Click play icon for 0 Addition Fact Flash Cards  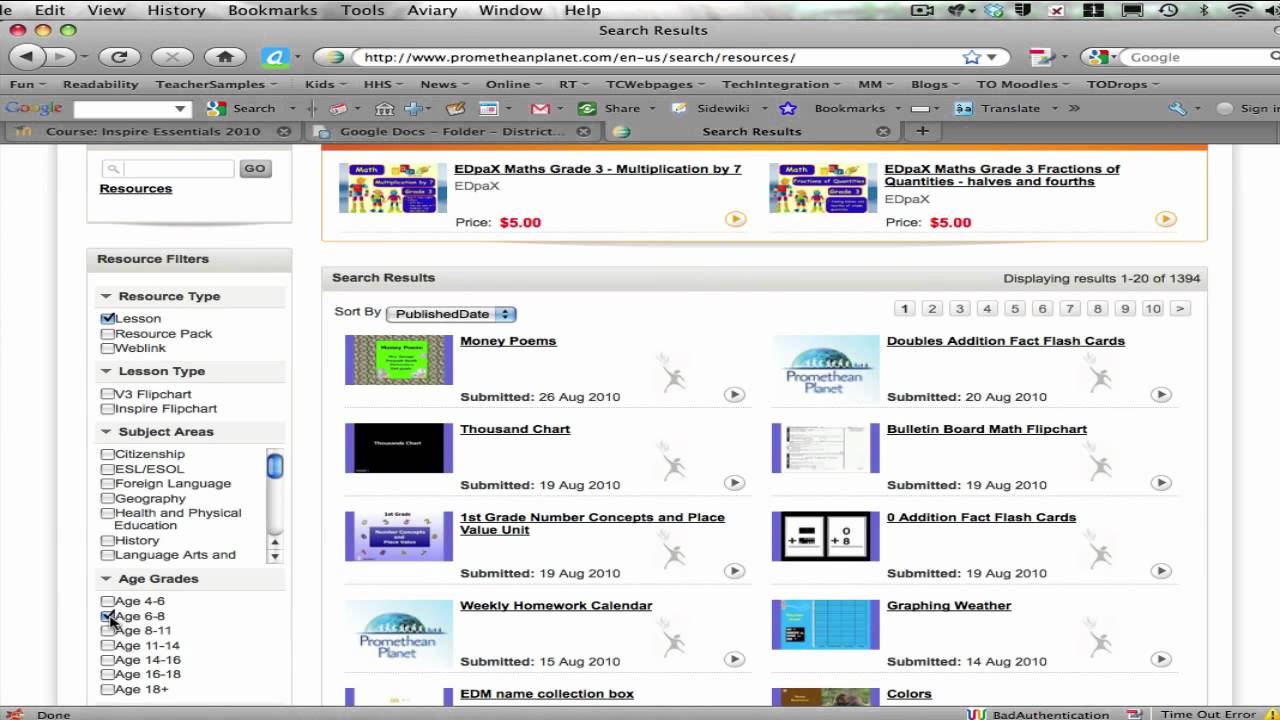(1161, 571)
